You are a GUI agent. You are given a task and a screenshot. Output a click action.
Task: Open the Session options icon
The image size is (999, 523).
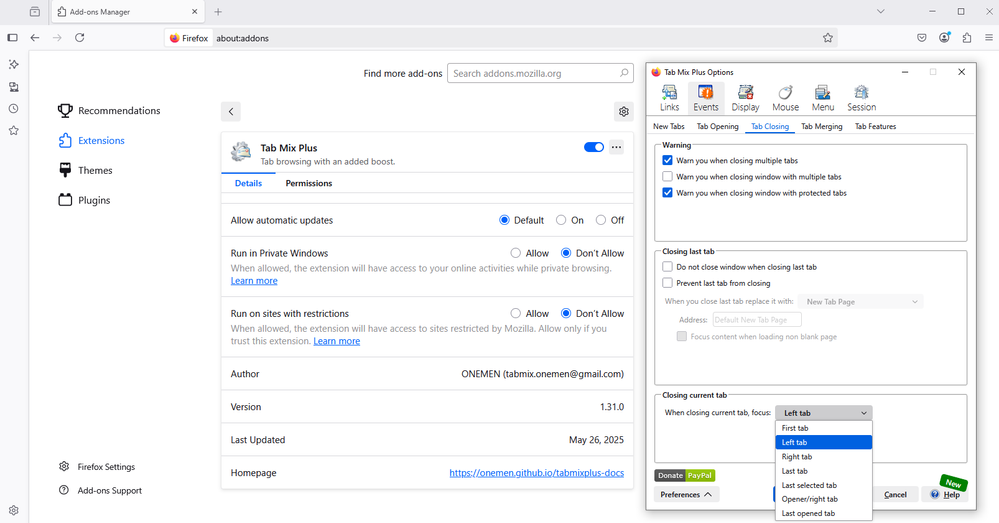[x=861, y=98]
